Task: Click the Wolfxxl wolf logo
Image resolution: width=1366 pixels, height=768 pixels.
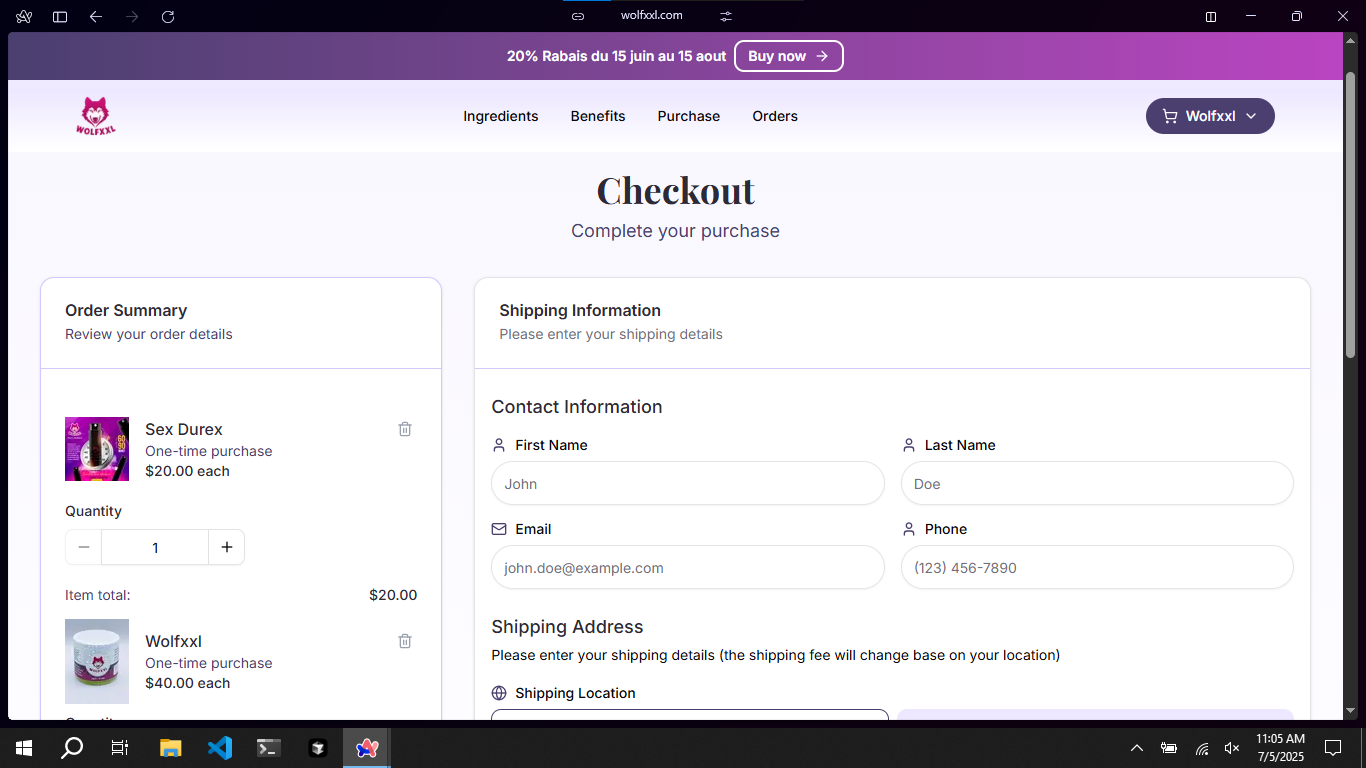Action: (x=96, y=116)
